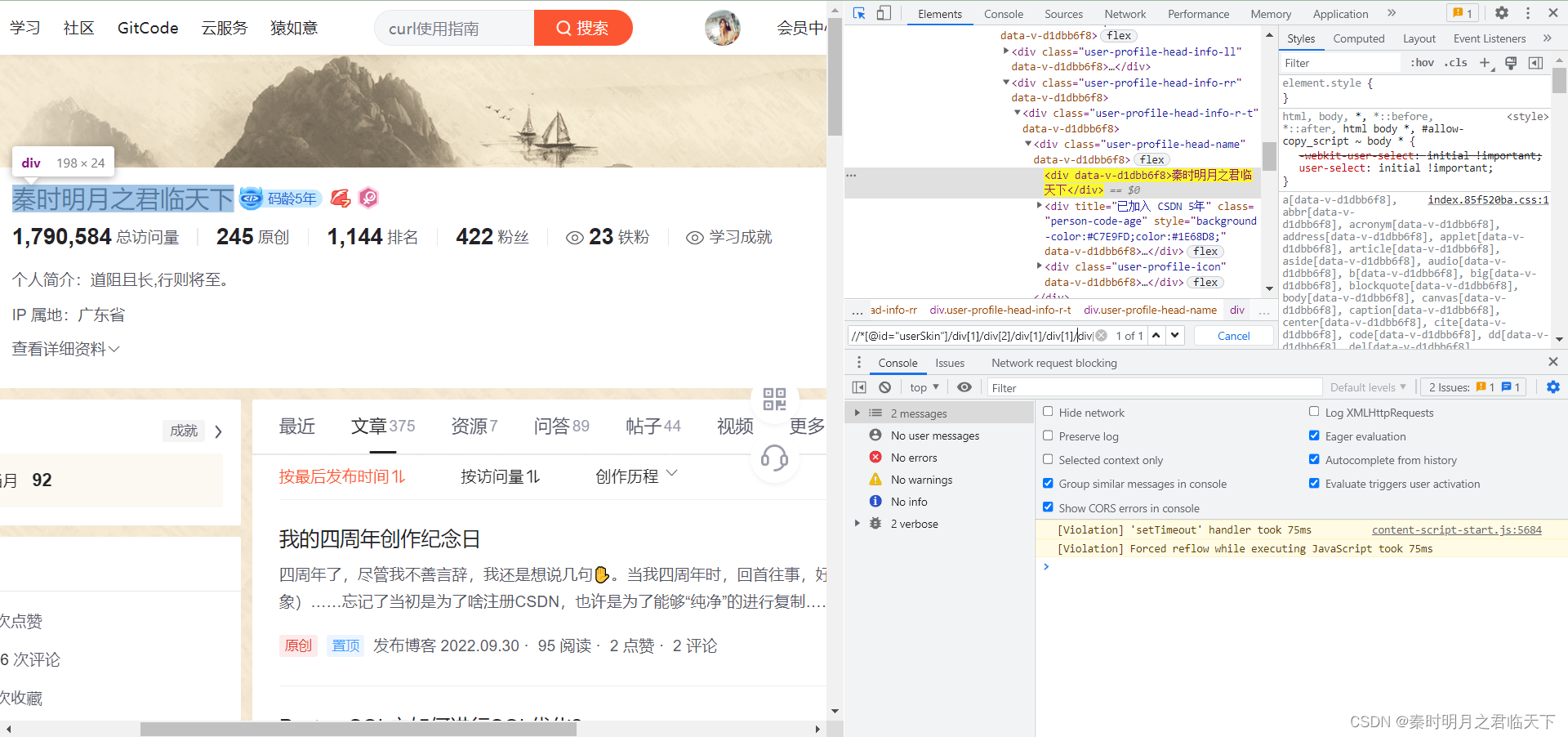The width and height of the screenshot is (1568, 737).
Task: Open content-script-start.js:5684 link
Action: point(1456,529)
